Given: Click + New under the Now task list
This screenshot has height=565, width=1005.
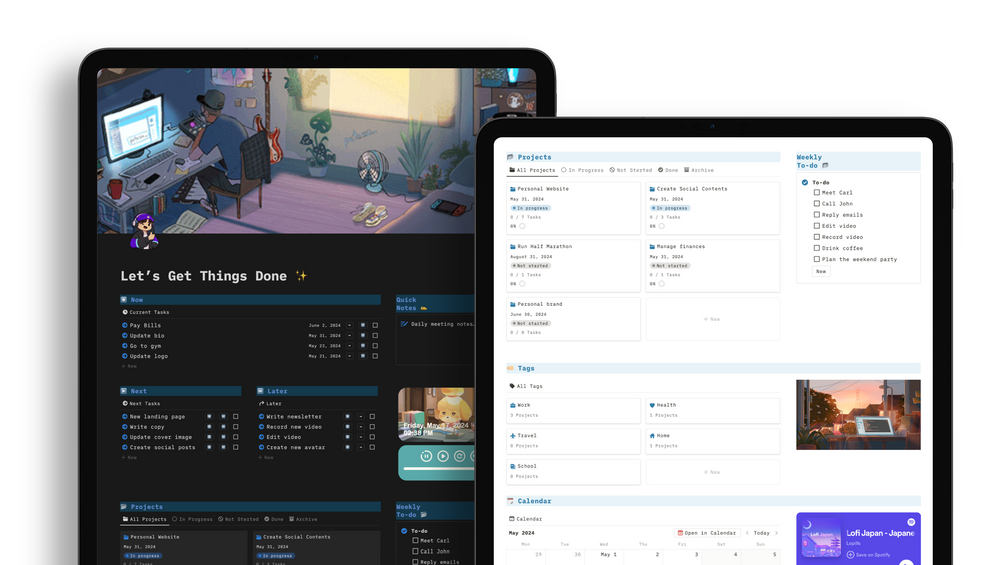Looking at the screenshot, I should [x=129, y=366].
